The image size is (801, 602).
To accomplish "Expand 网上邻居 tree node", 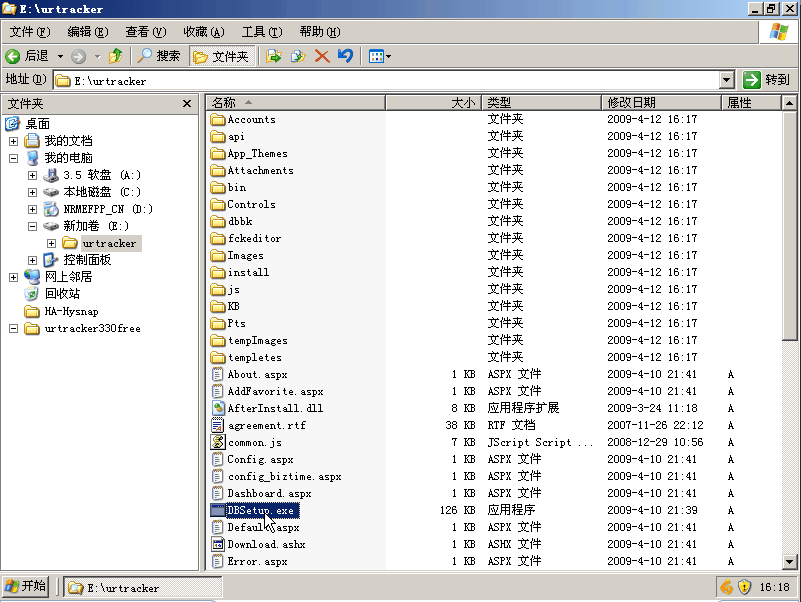I will (x=13, y=277).
